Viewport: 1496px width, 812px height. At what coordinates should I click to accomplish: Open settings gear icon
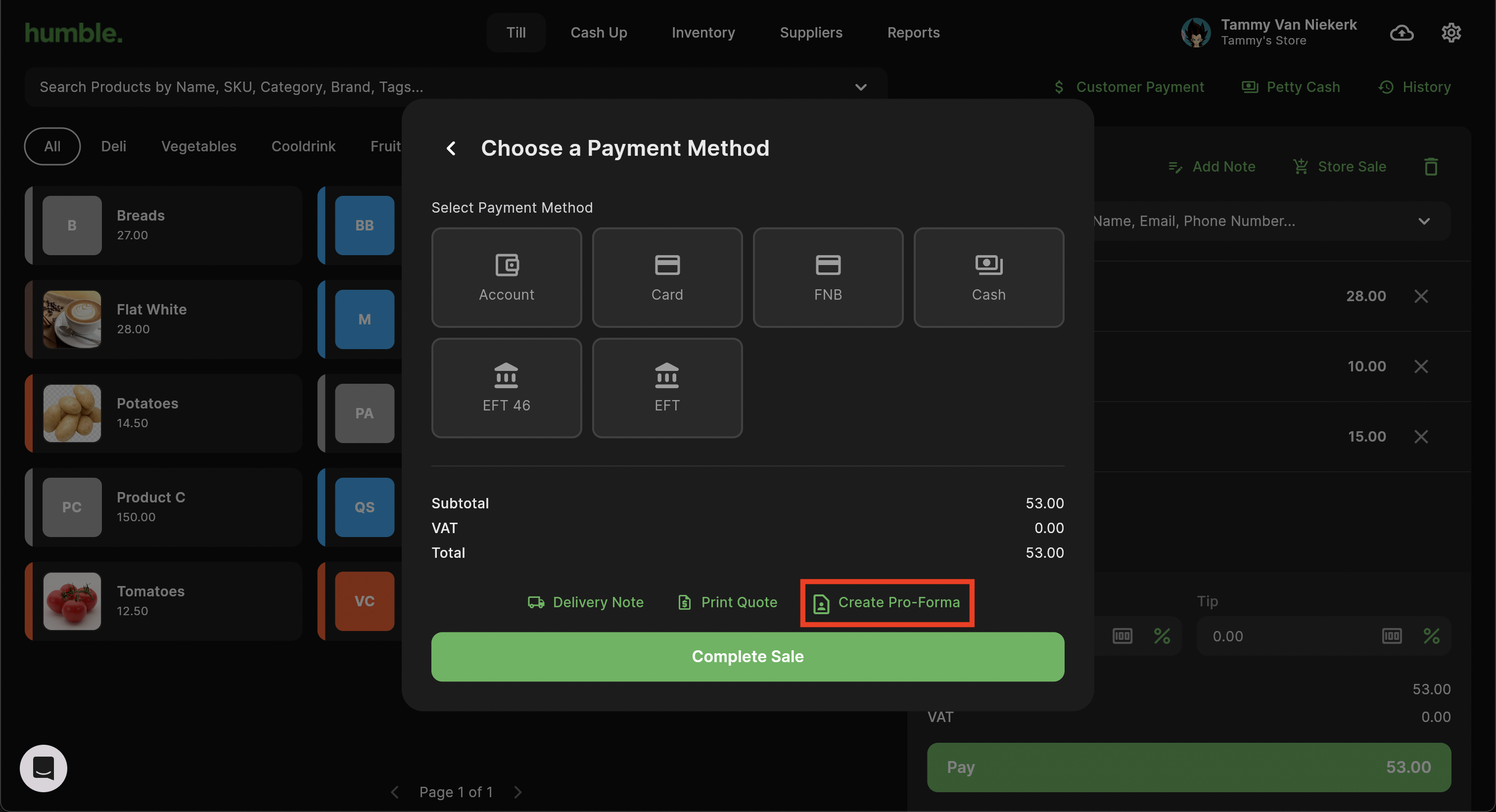tap(1450, 33)
